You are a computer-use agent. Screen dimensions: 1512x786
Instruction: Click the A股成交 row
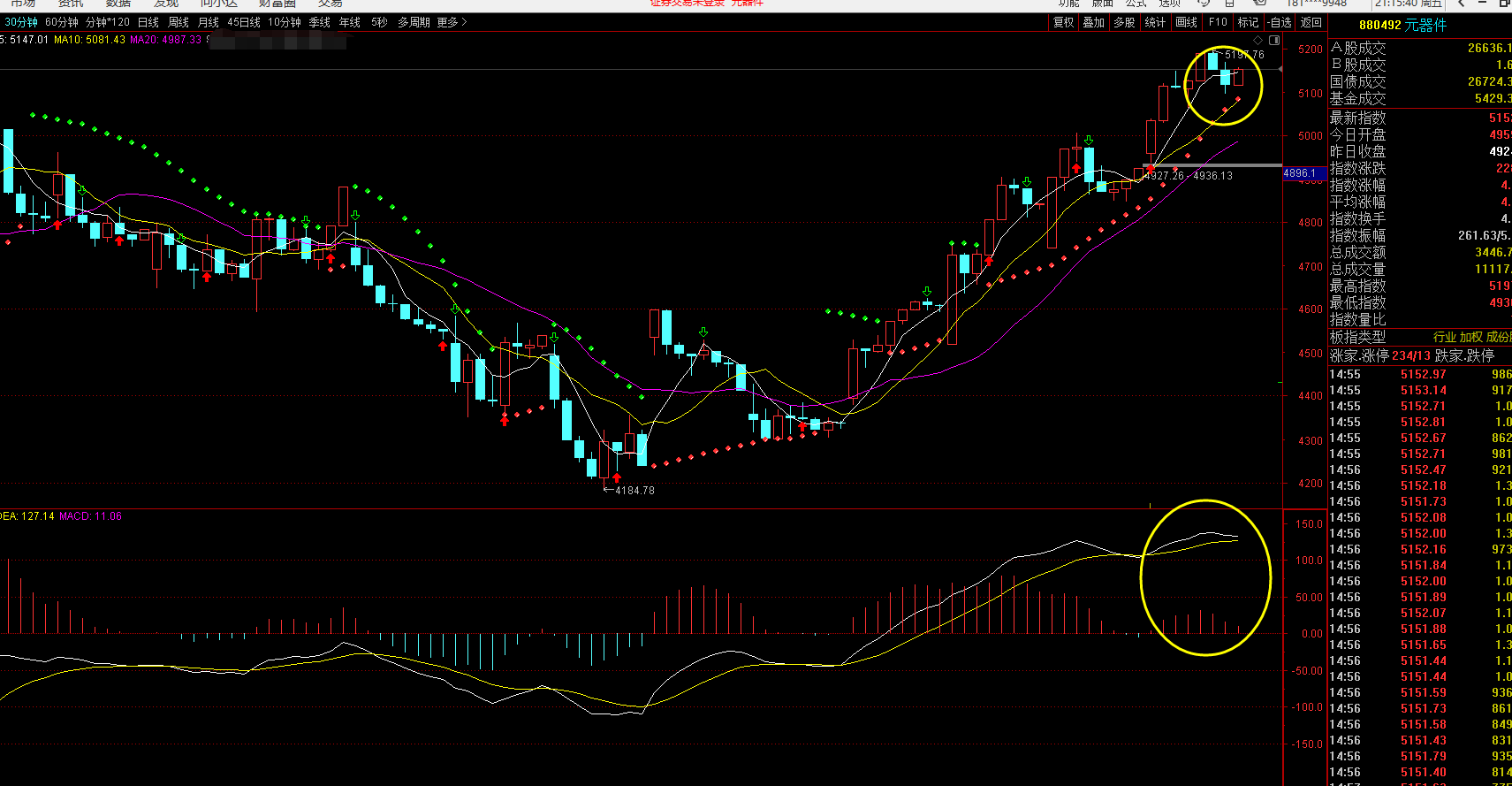pyautogui.click(x=1419, y=48)
